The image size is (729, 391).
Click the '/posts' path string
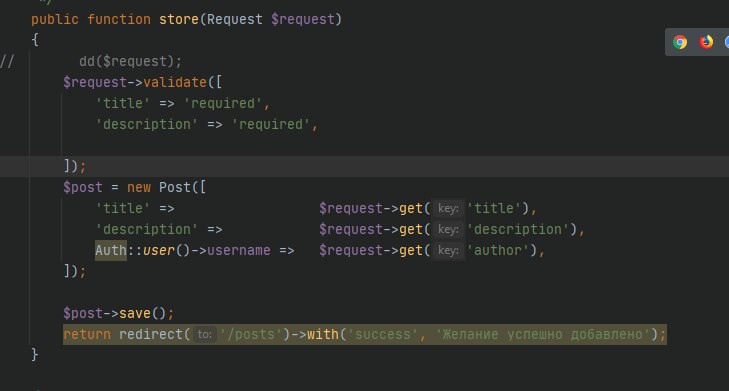pos(251,335)
